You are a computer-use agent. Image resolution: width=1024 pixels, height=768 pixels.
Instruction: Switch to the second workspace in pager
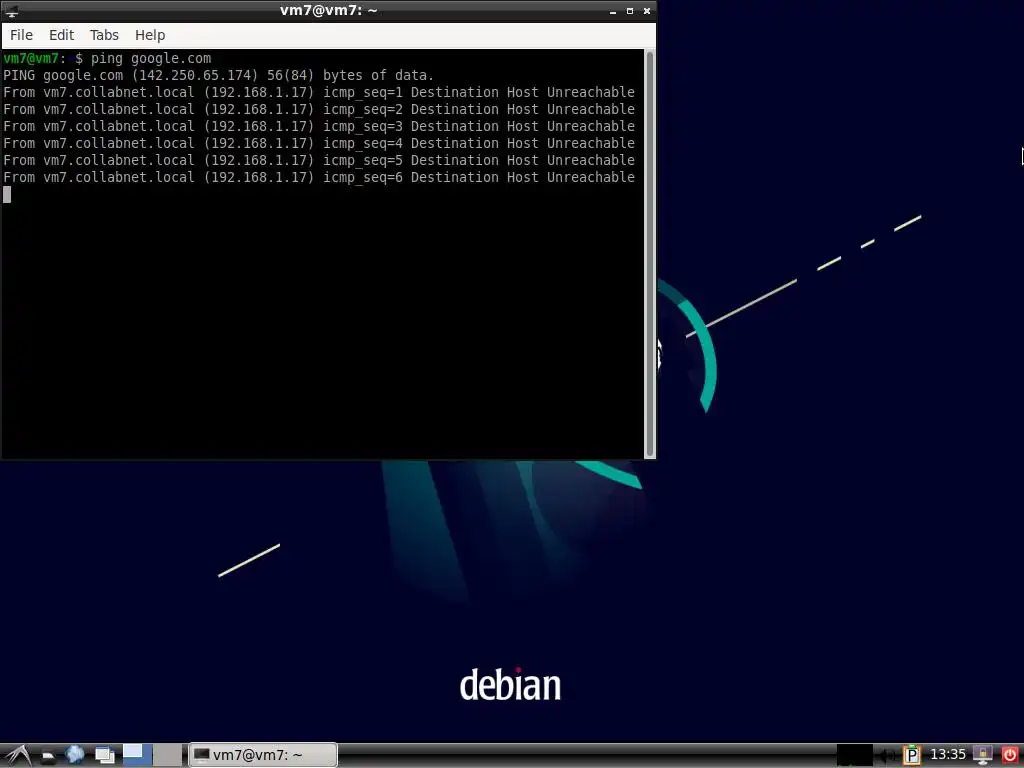tap(168, 756)
